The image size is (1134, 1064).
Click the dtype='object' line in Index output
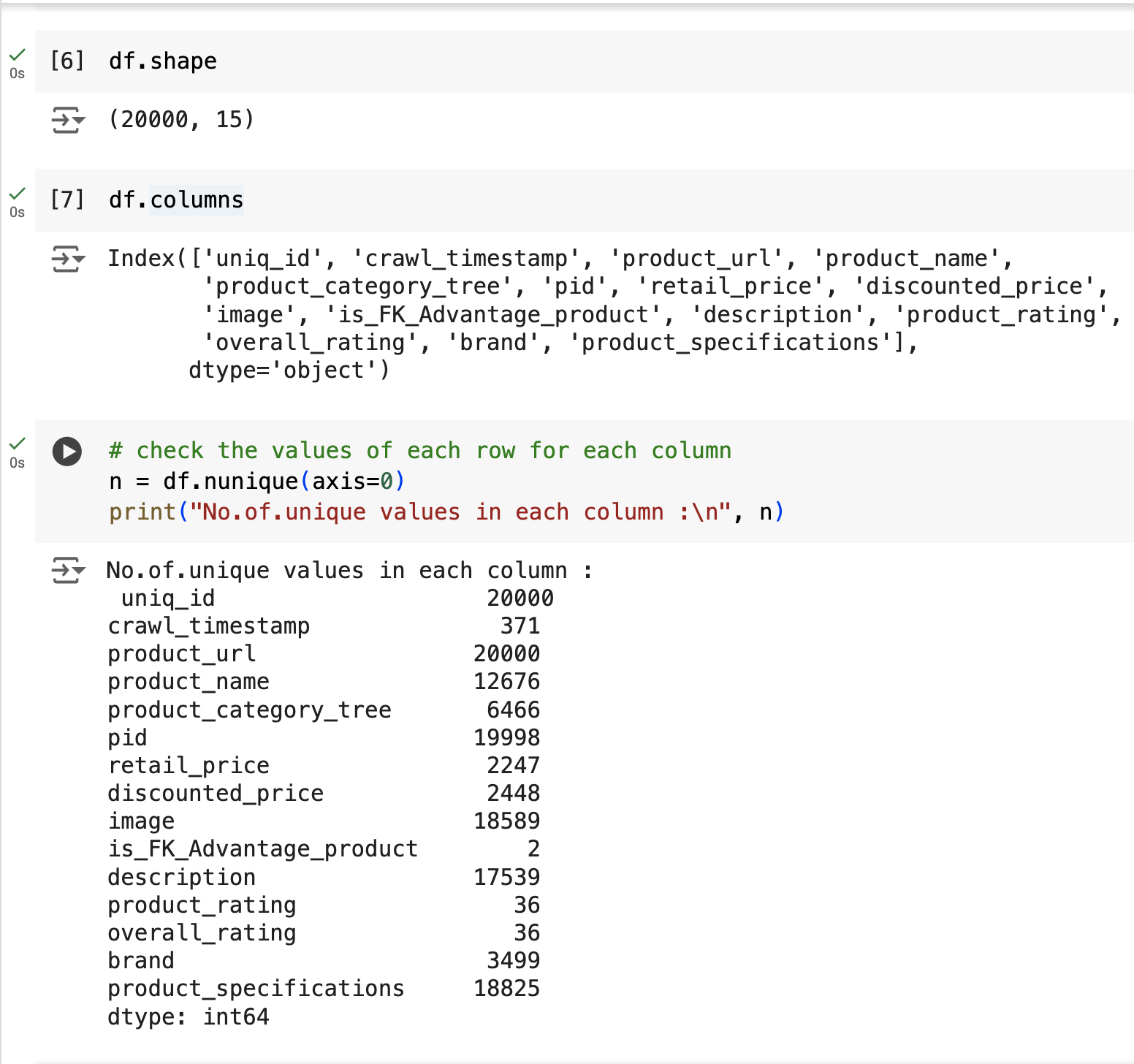[289, 370]
